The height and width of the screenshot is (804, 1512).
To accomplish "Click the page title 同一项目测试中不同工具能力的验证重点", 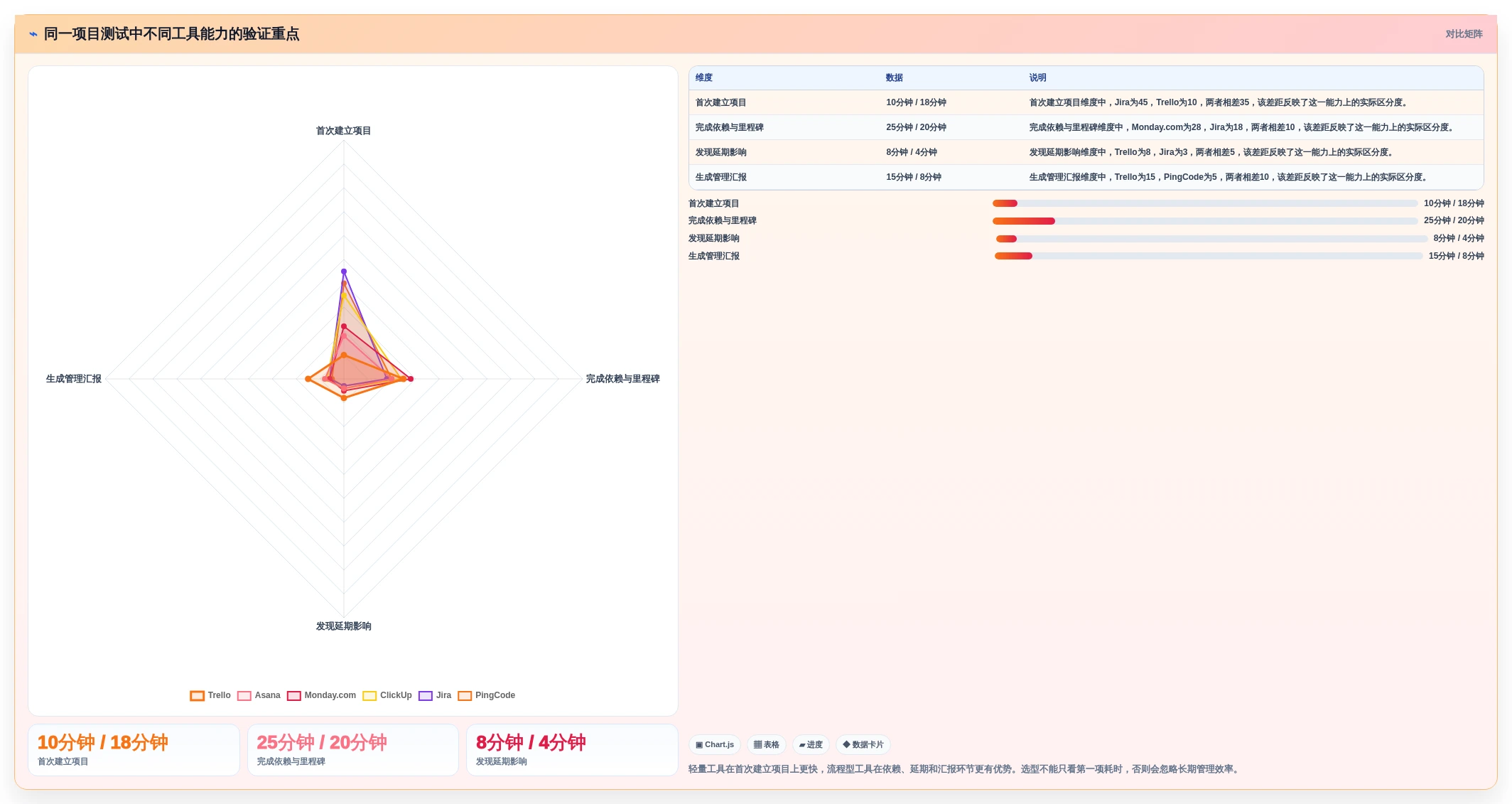I will point(171,34).
